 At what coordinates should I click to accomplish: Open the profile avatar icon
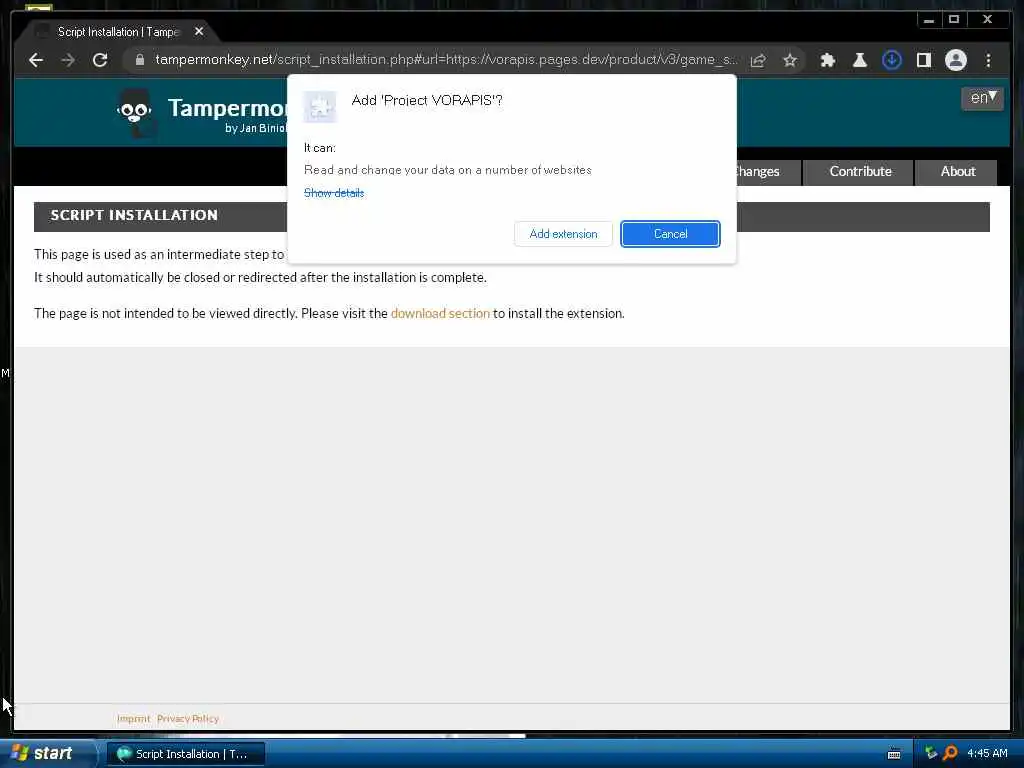[955, 60]
